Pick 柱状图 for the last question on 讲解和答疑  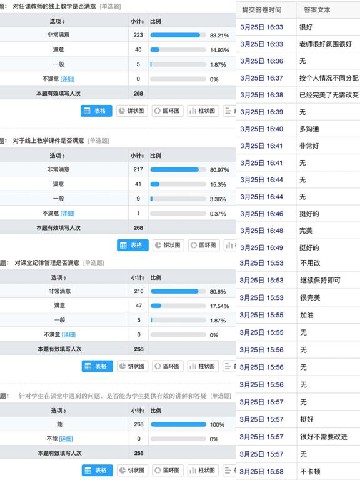point(203,470)
